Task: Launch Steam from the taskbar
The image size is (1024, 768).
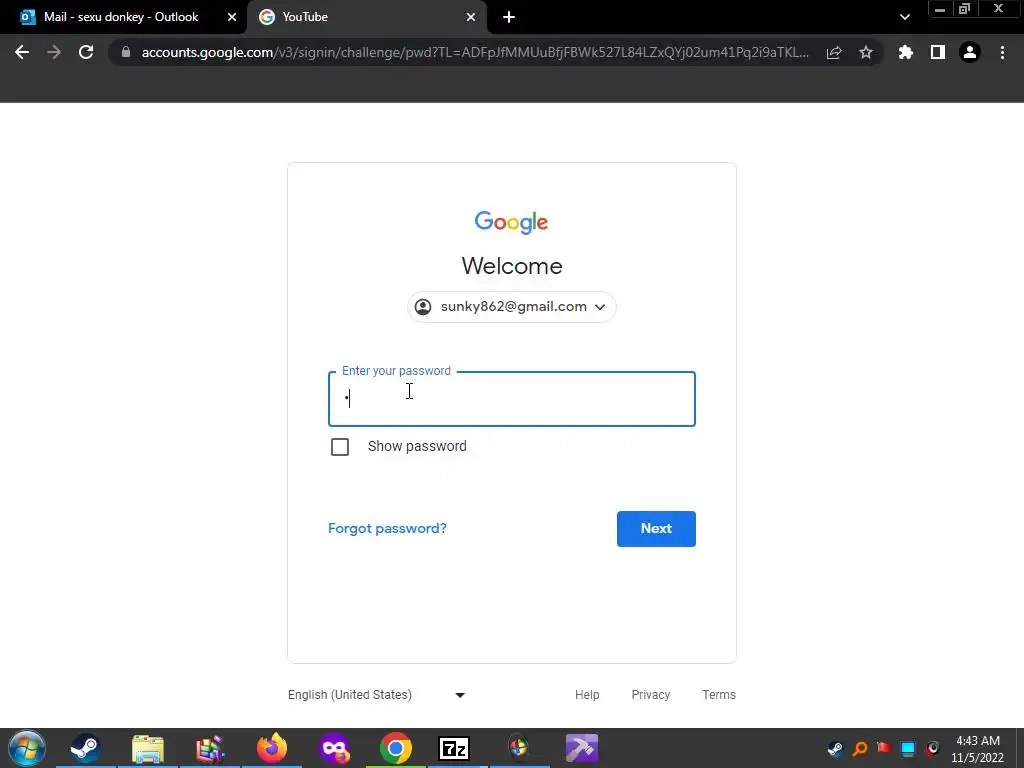Action: coord(86,748)
